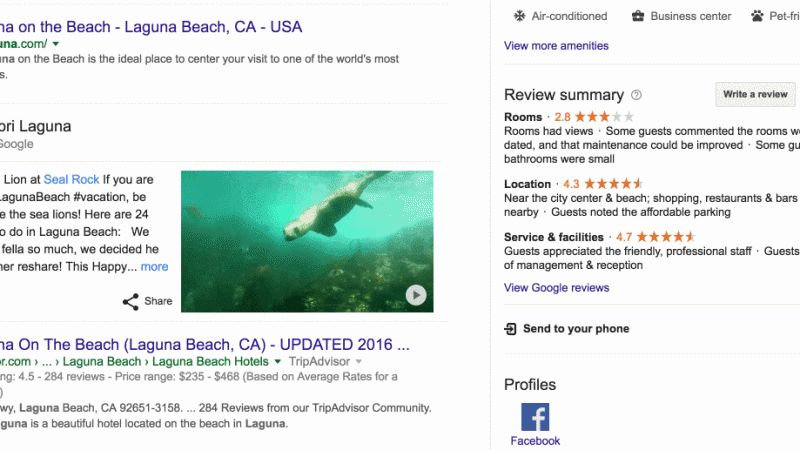This screenshot has height=450, width=800.
Task: Expand the dropdown arrow beside the green URL
Action: click(56, 45)
